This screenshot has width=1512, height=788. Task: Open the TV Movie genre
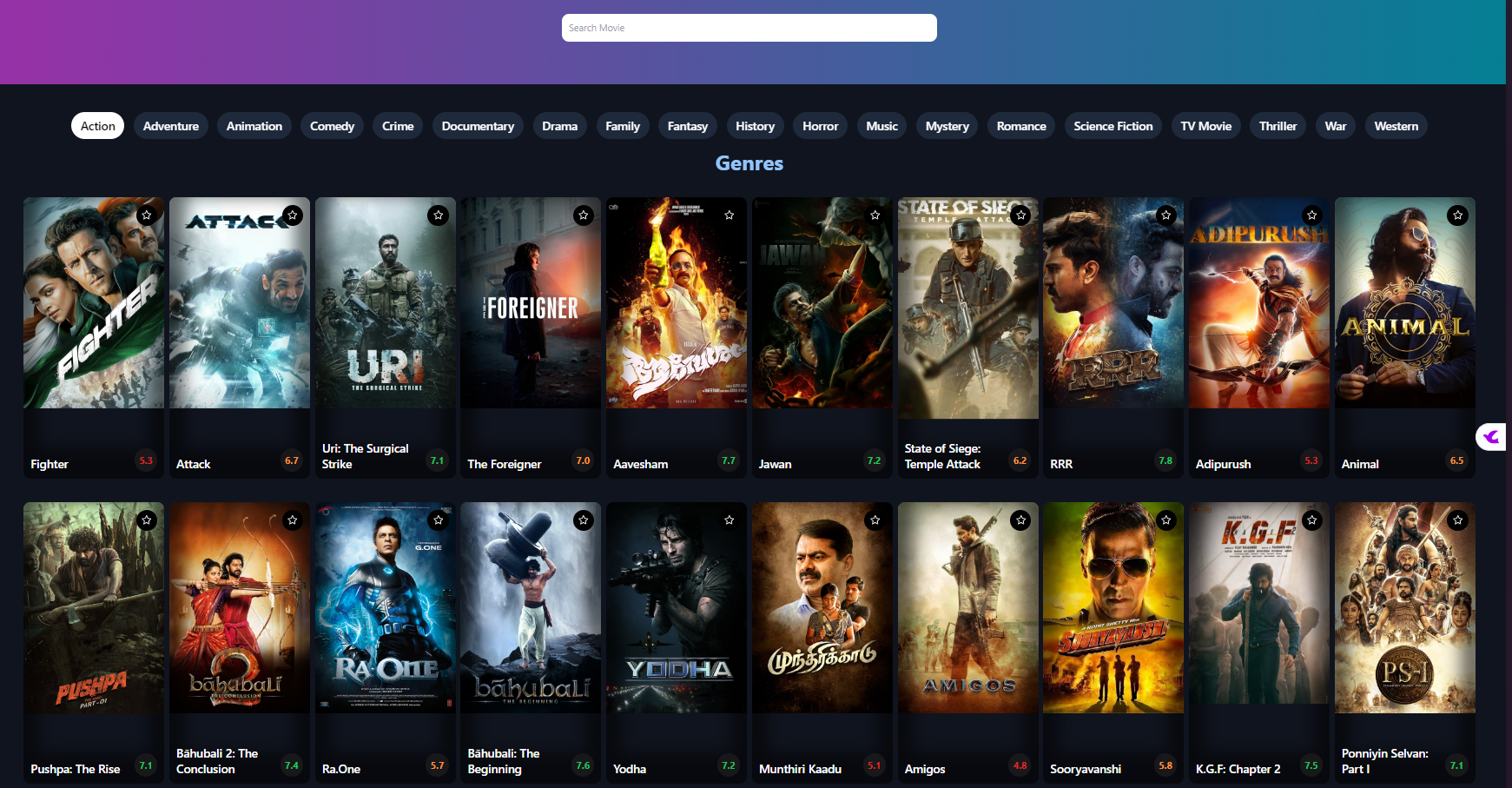[1206, 126]
